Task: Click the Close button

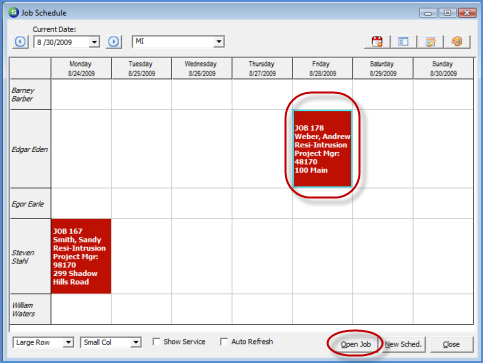Action: [451, 344]
